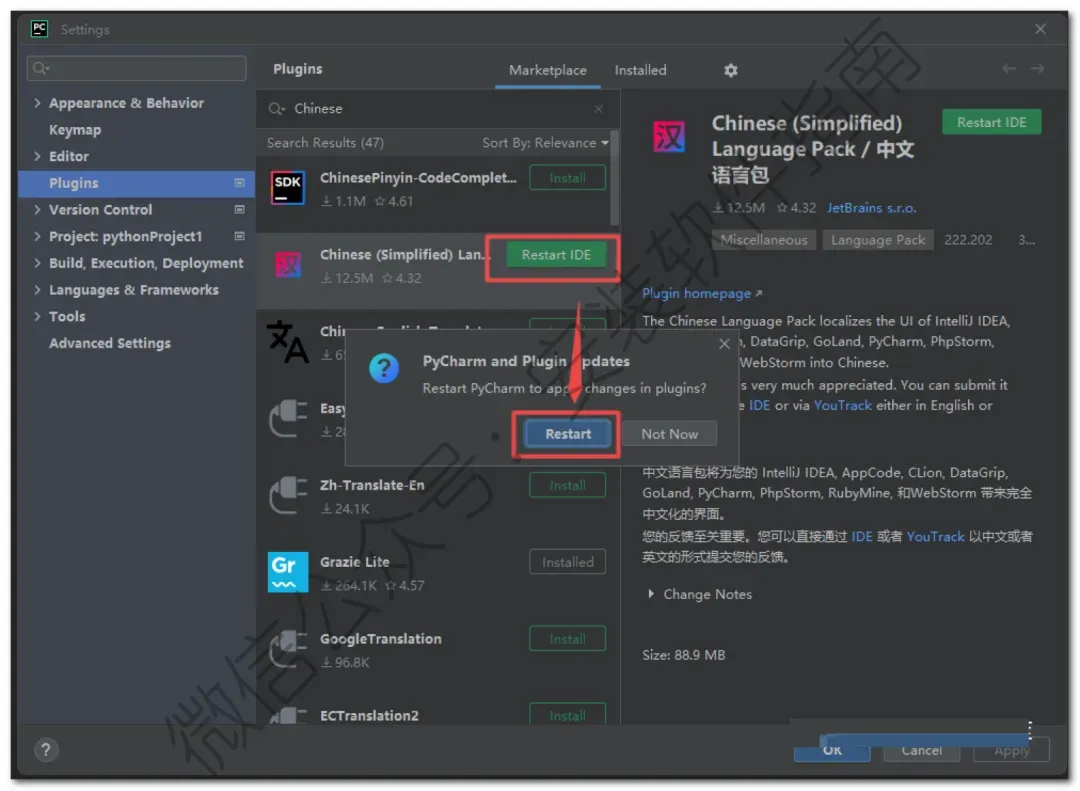Install the ECTranslation2 plugin
The height and width of the screenshot is (791, 1080).
pos(568,715)
